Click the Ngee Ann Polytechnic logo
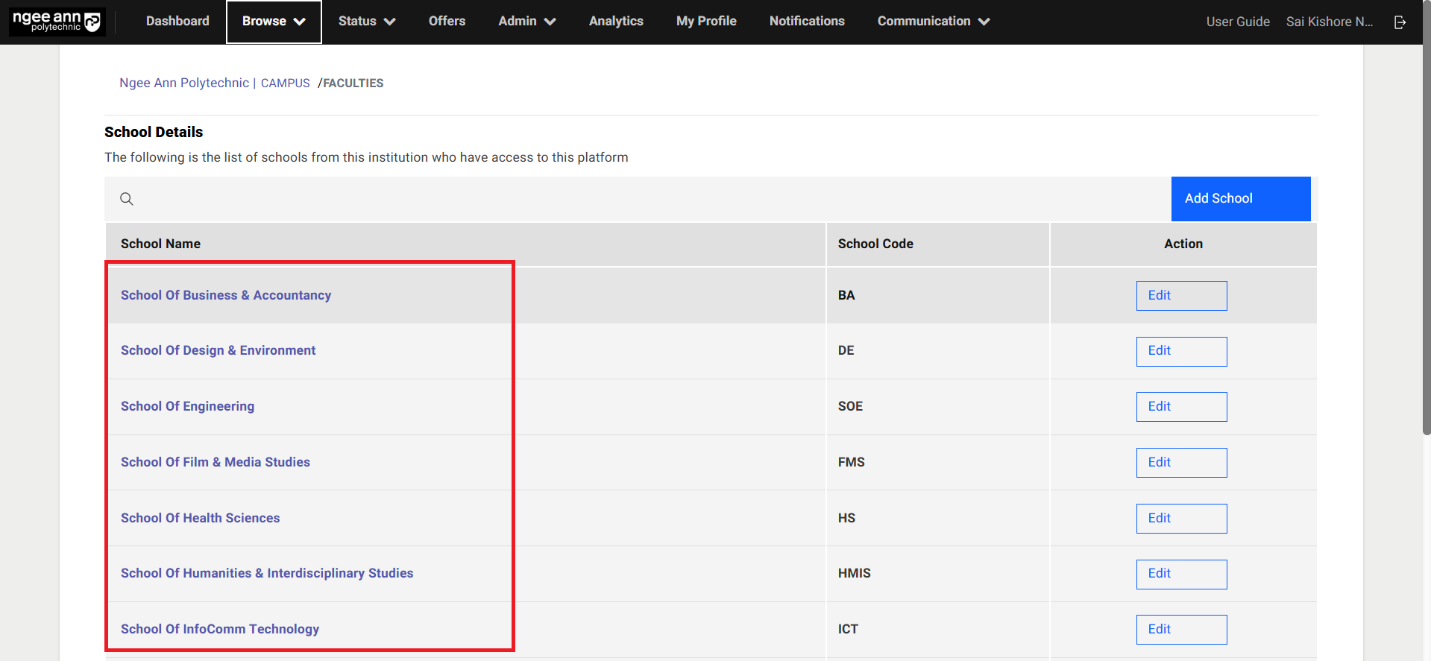 (x=57, y=21)
